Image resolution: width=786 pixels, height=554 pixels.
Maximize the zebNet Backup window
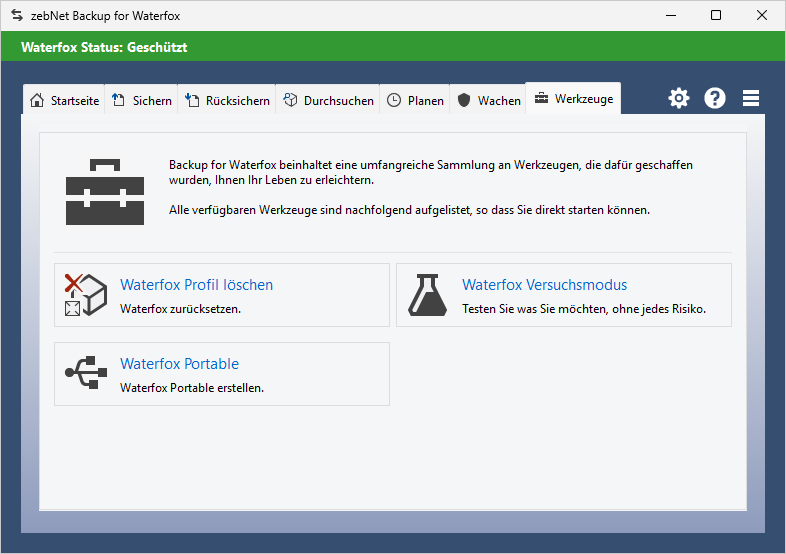coord(716,16)
